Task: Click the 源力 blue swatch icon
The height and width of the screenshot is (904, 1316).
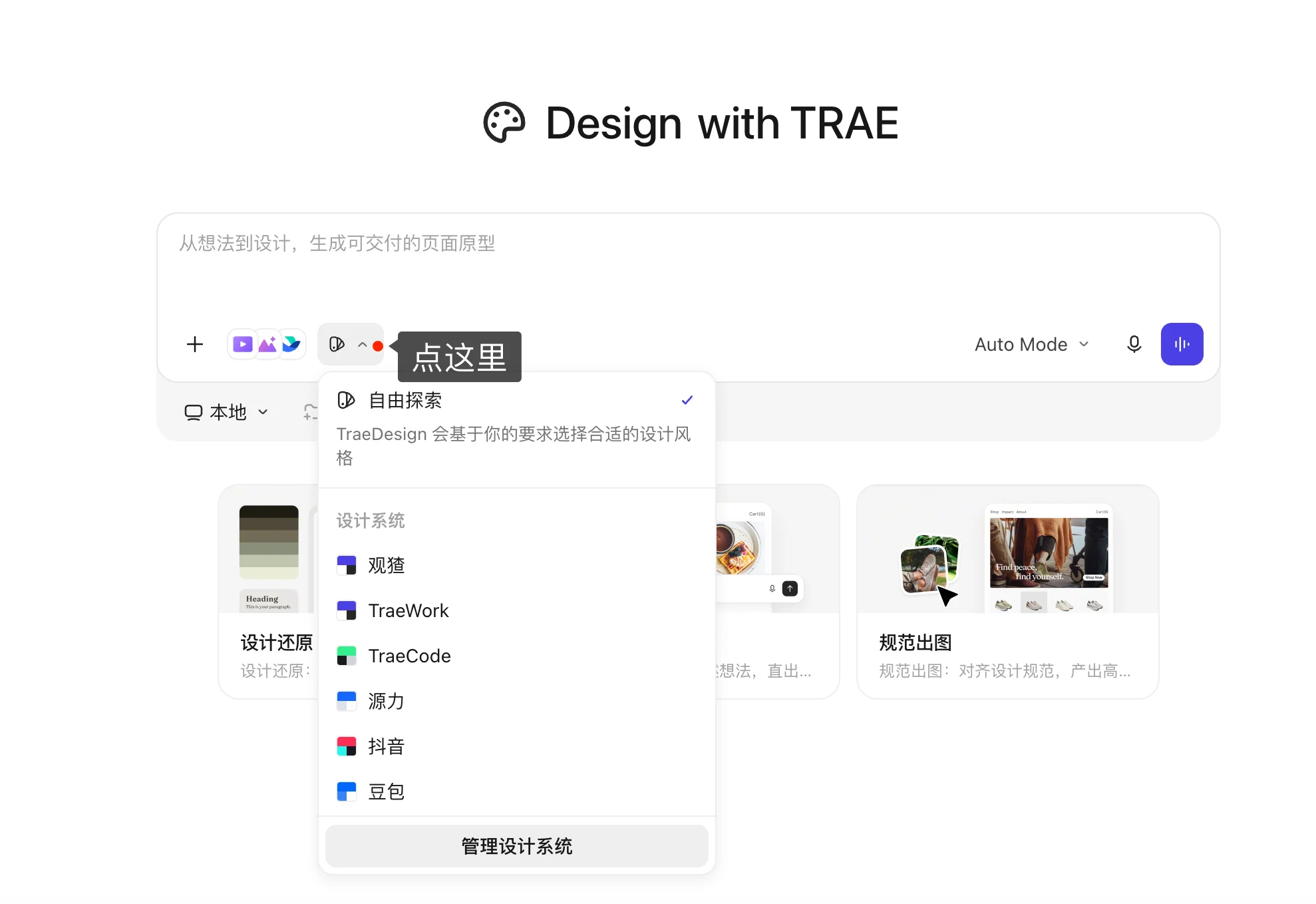Action: click(347, 701)
